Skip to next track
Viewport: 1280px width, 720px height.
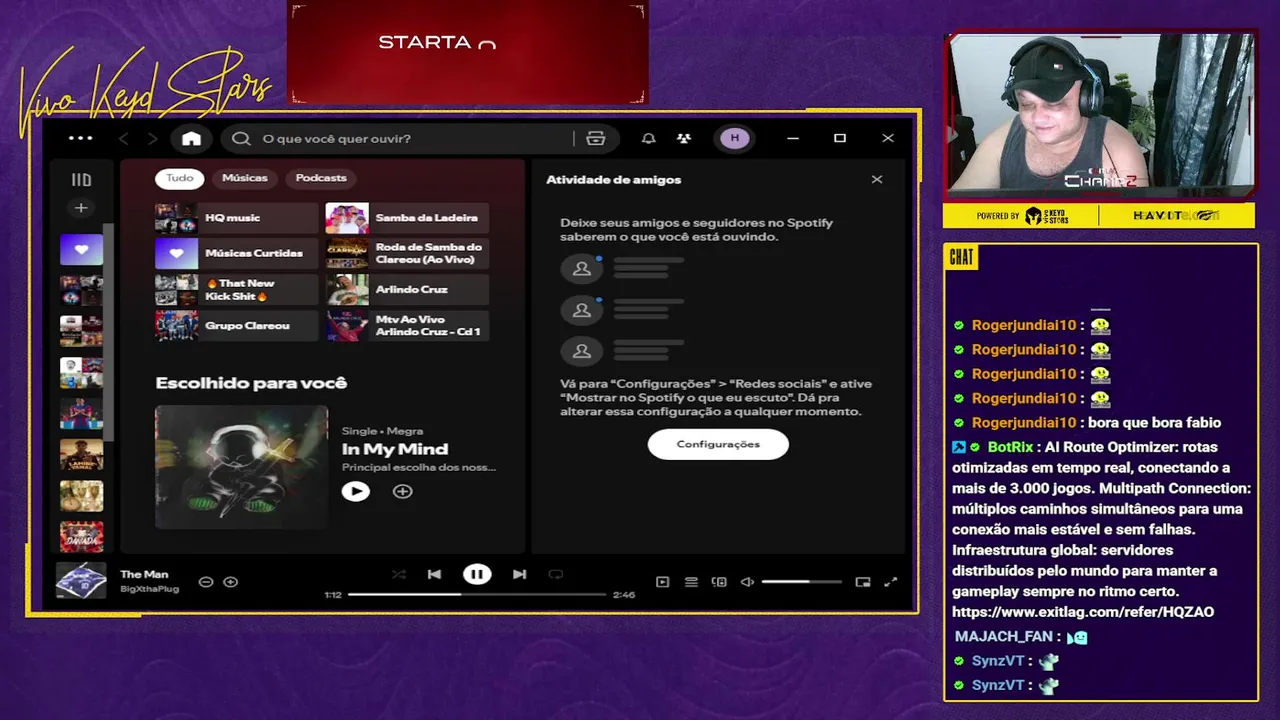[519, 574]
